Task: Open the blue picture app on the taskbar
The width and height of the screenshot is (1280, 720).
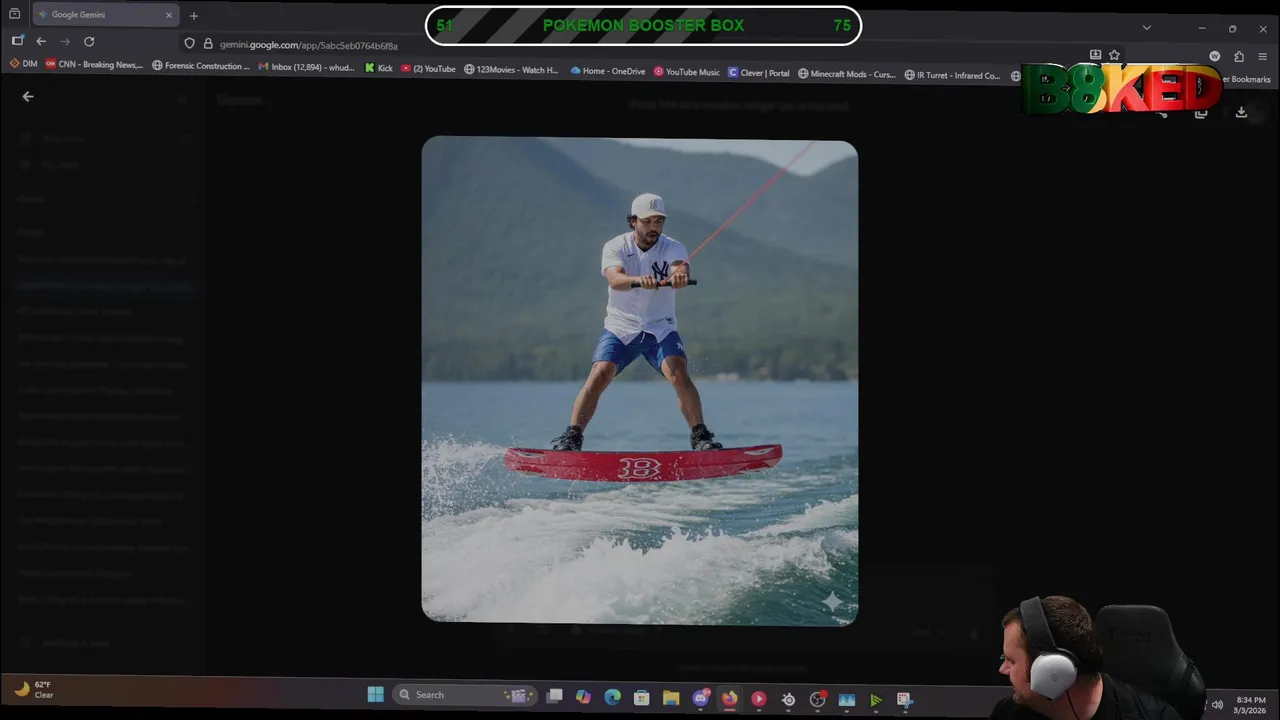Action: pos(847,701)
